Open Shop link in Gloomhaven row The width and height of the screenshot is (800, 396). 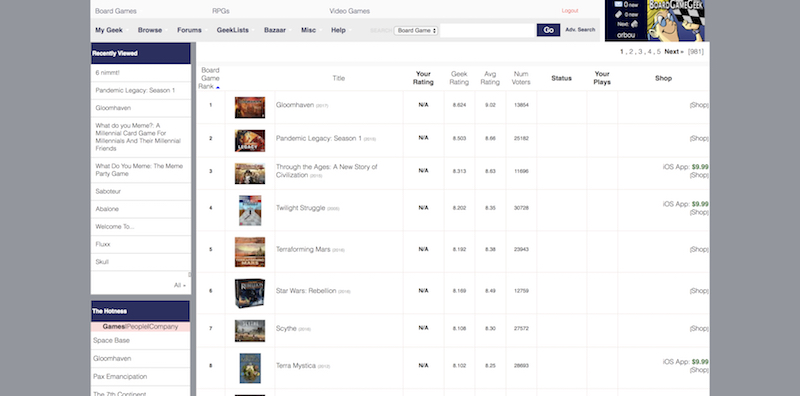699,105
